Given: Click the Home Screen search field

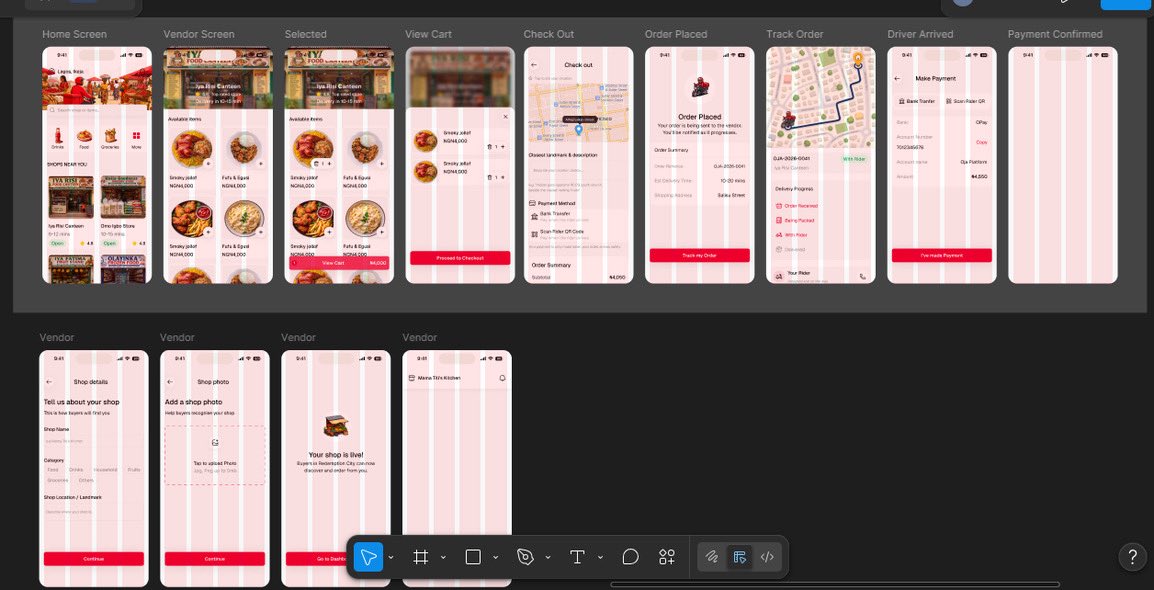Looking at the screenshot, I should point(96,110).
